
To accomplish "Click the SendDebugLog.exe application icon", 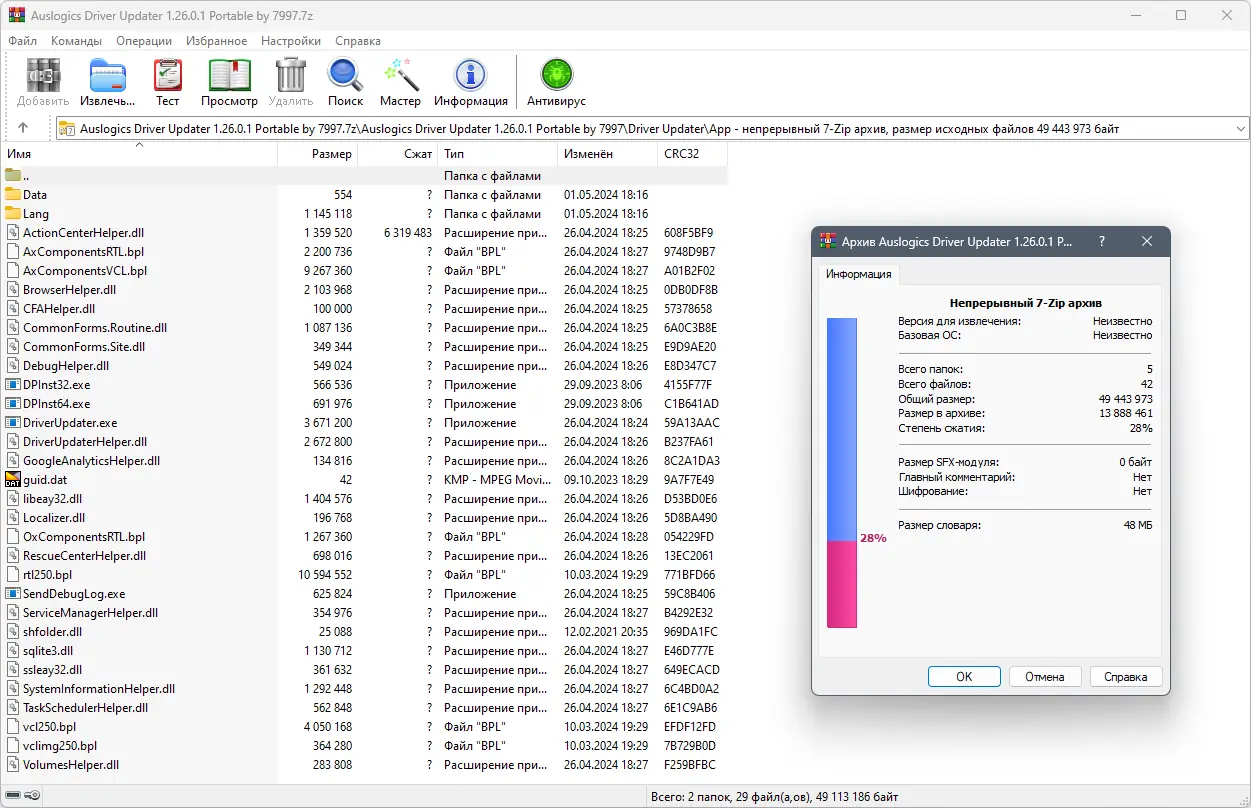I will (13, 594).
